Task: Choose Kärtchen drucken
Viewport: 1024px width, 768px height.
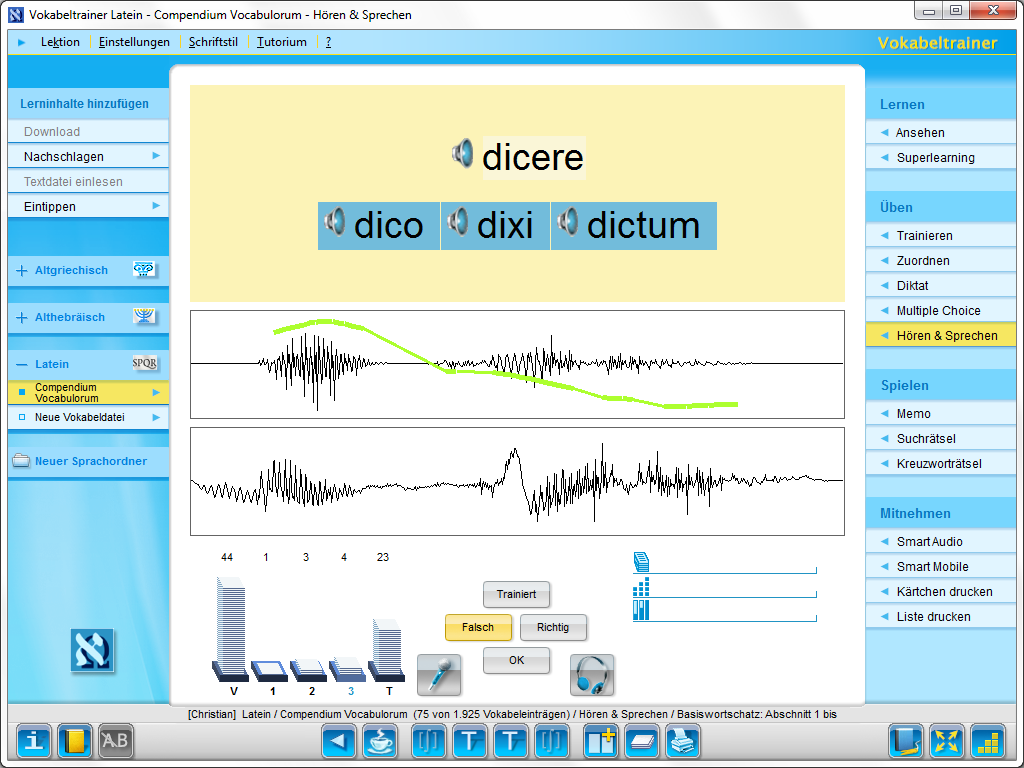Action: (x=940, y=592)
